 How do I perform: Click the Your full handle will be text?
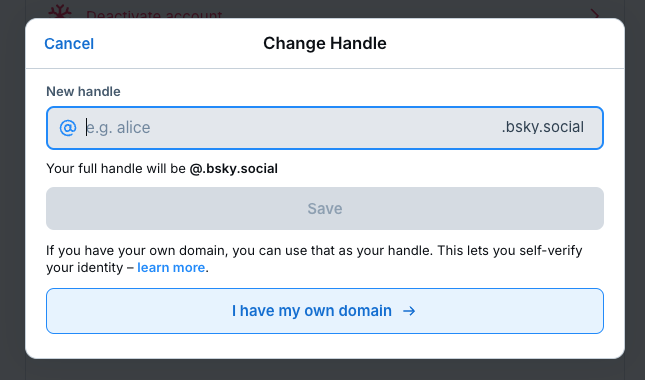pyautogui.click(x=116, y=169)
